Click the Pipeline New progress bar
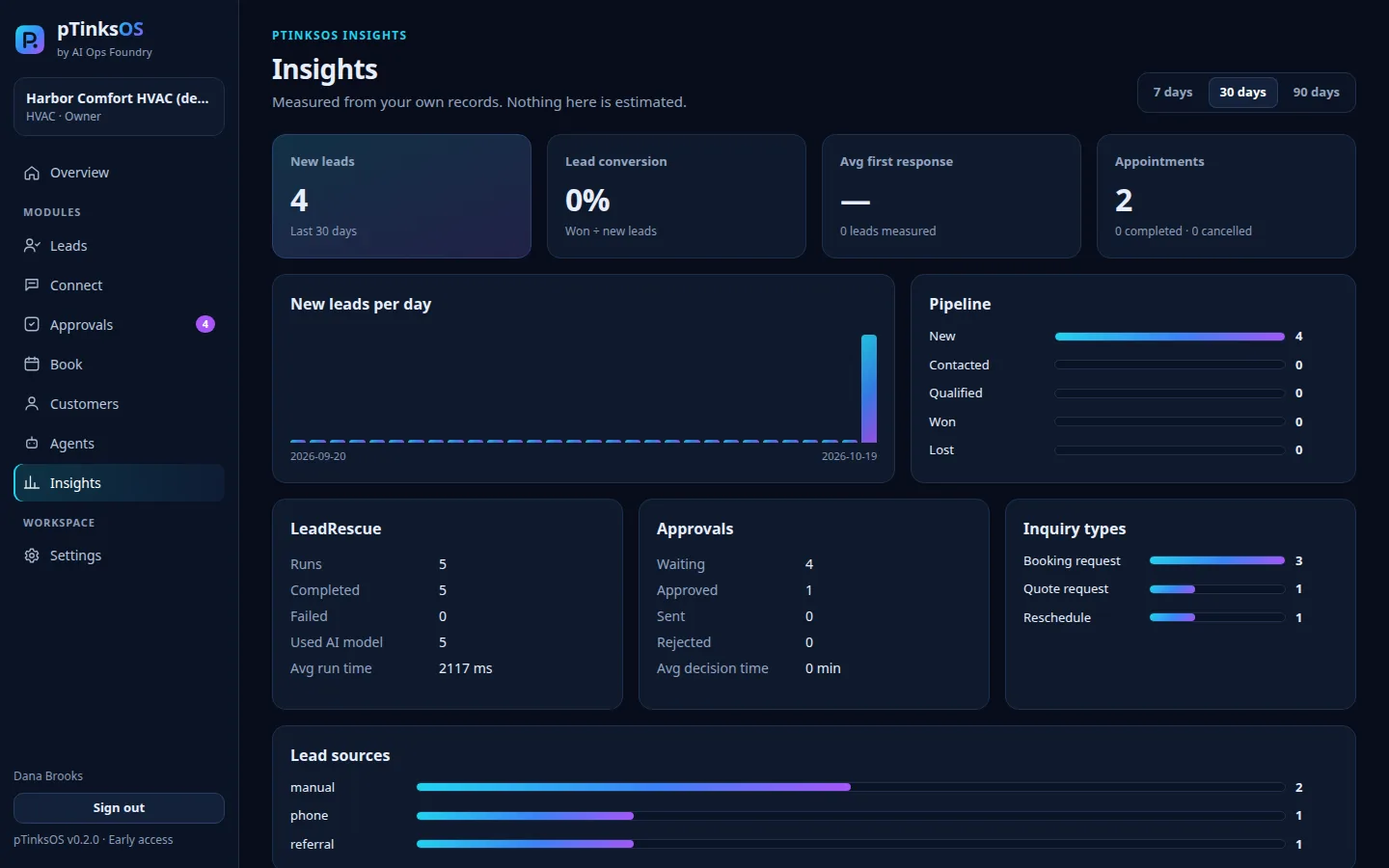 click(1169, 337)
